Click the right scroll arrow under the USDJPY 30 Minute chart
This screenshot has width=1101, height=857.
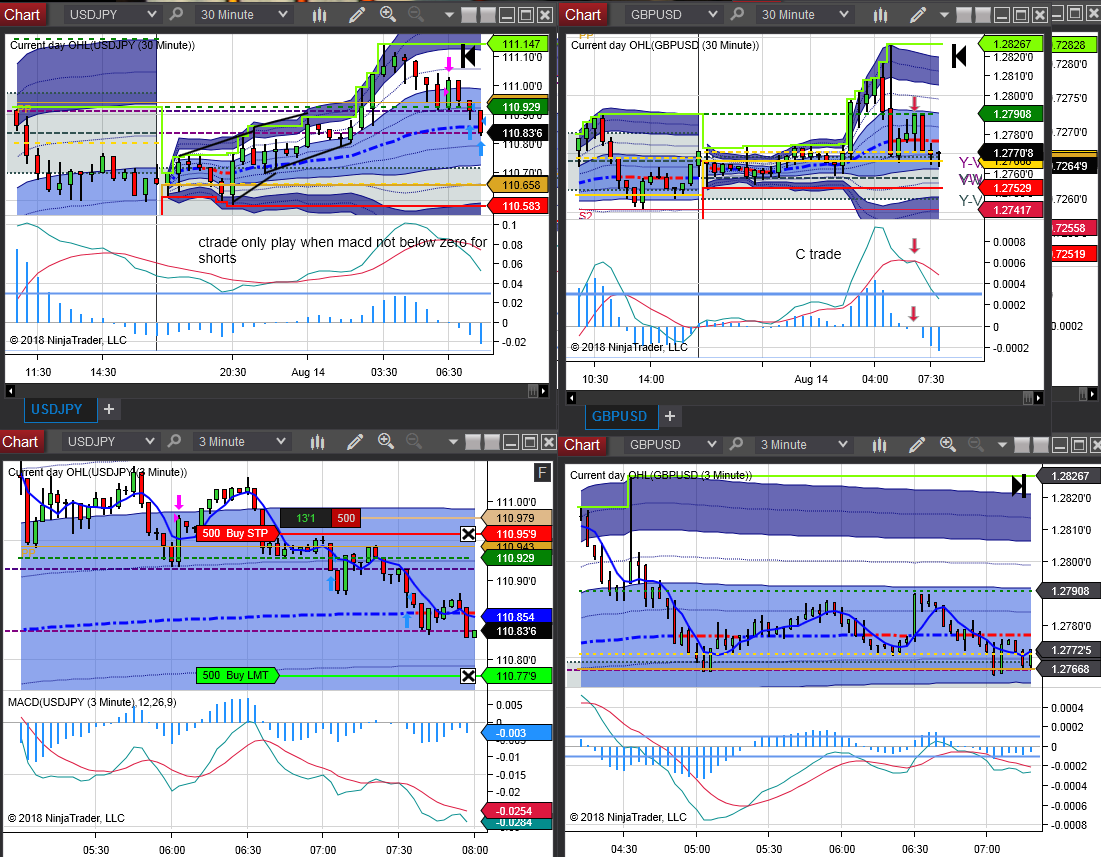click(x=544, y=391)
